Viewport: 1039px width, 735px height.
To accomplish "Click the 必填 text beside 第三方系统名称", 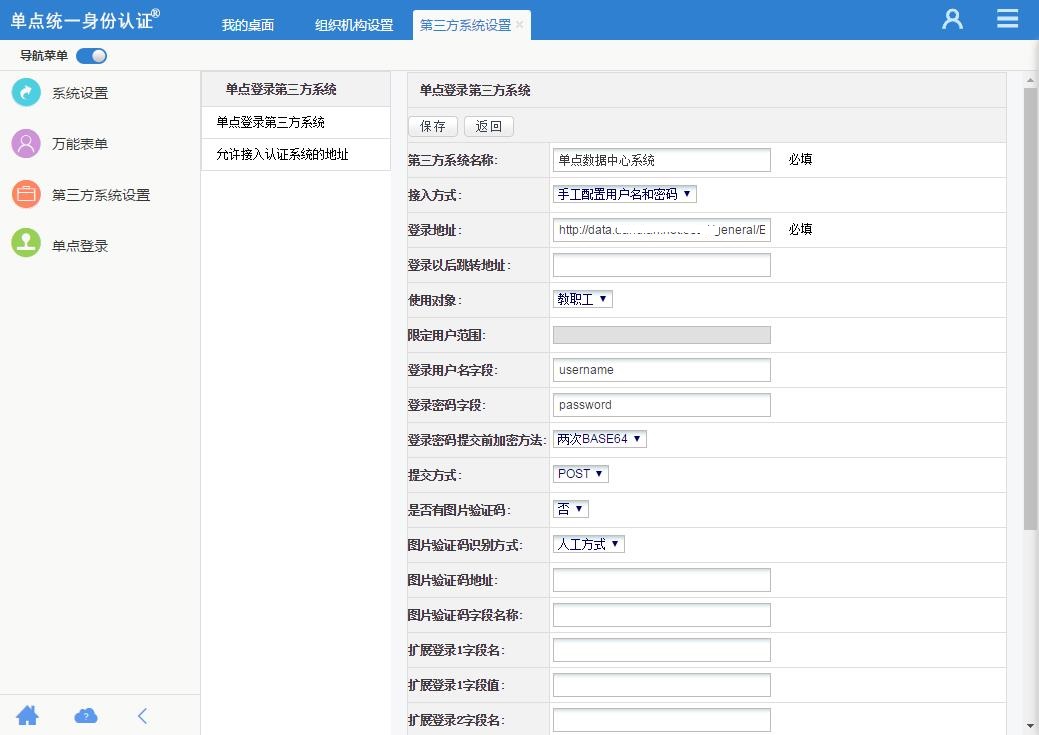I will 800,159.
